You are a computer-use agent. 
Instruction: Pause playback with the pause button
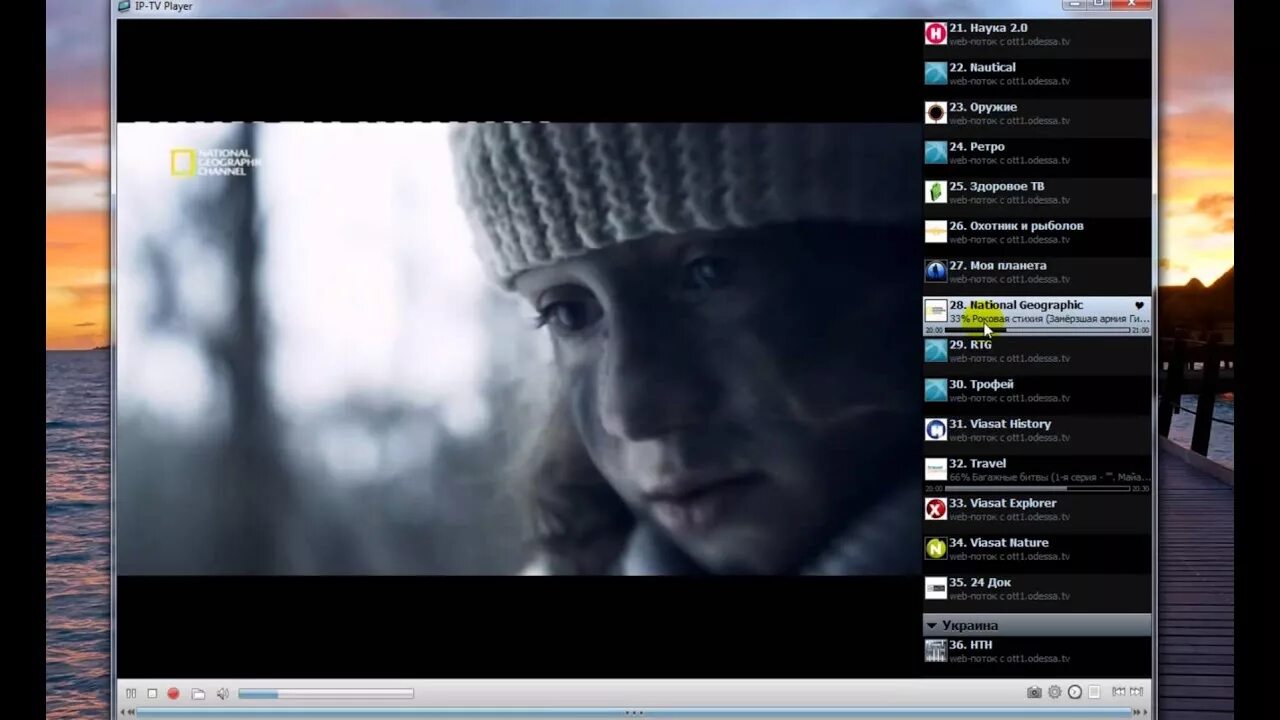(x=131, y=693)
